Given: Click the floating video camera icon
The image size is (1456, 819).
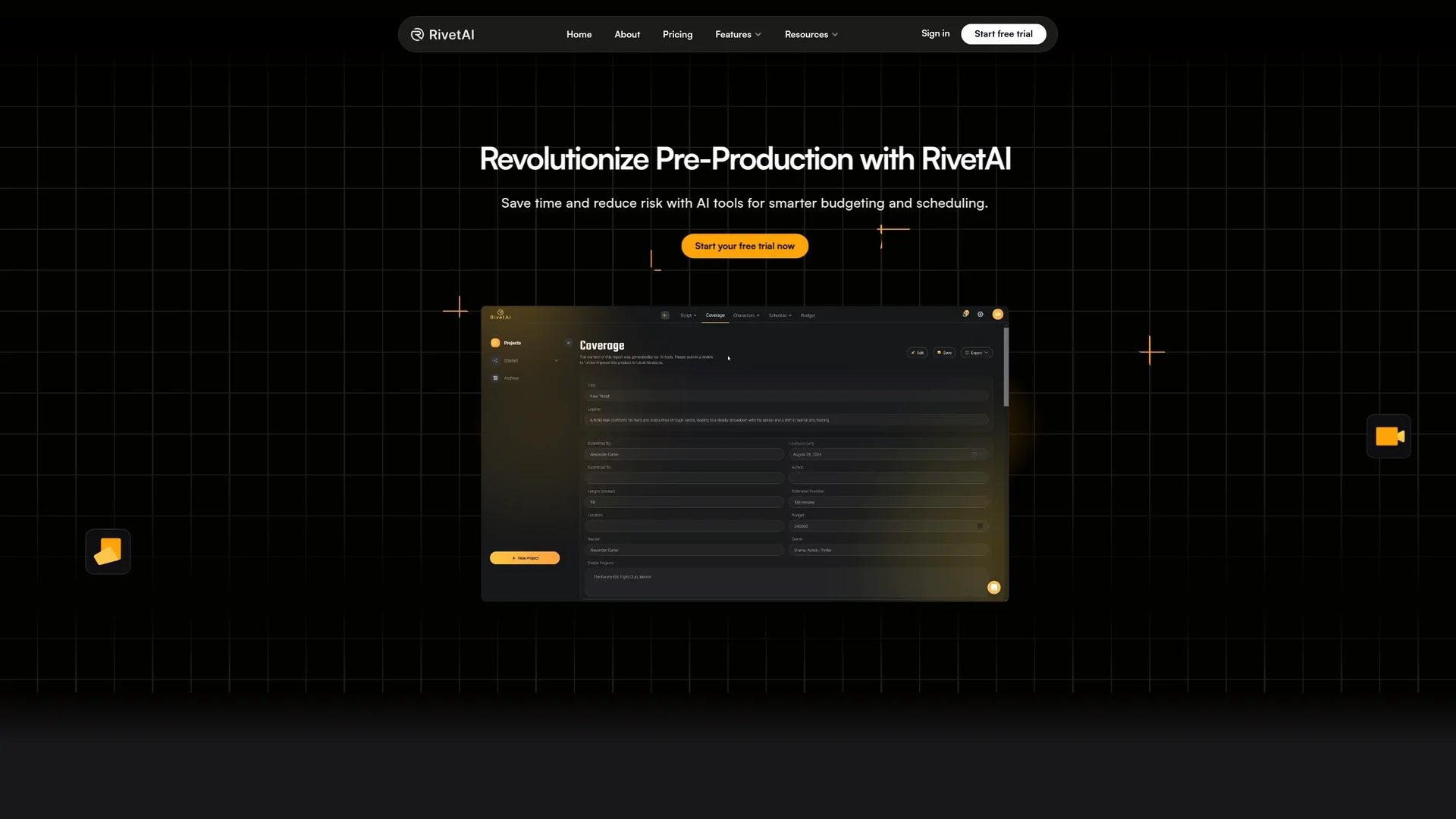Looking at the screenshot, I should tap(1389, 436).
